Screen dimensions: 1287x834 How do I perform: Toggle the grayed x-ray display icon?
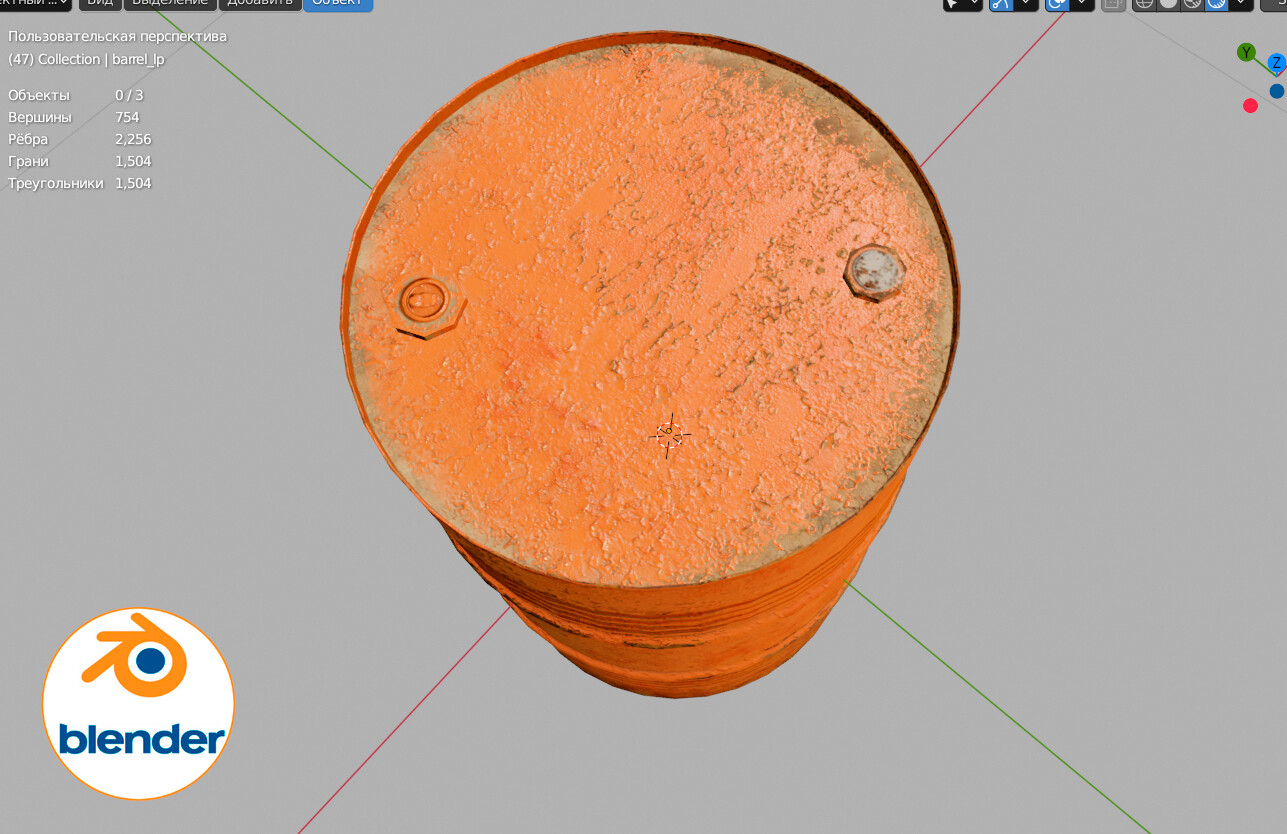1113,5
